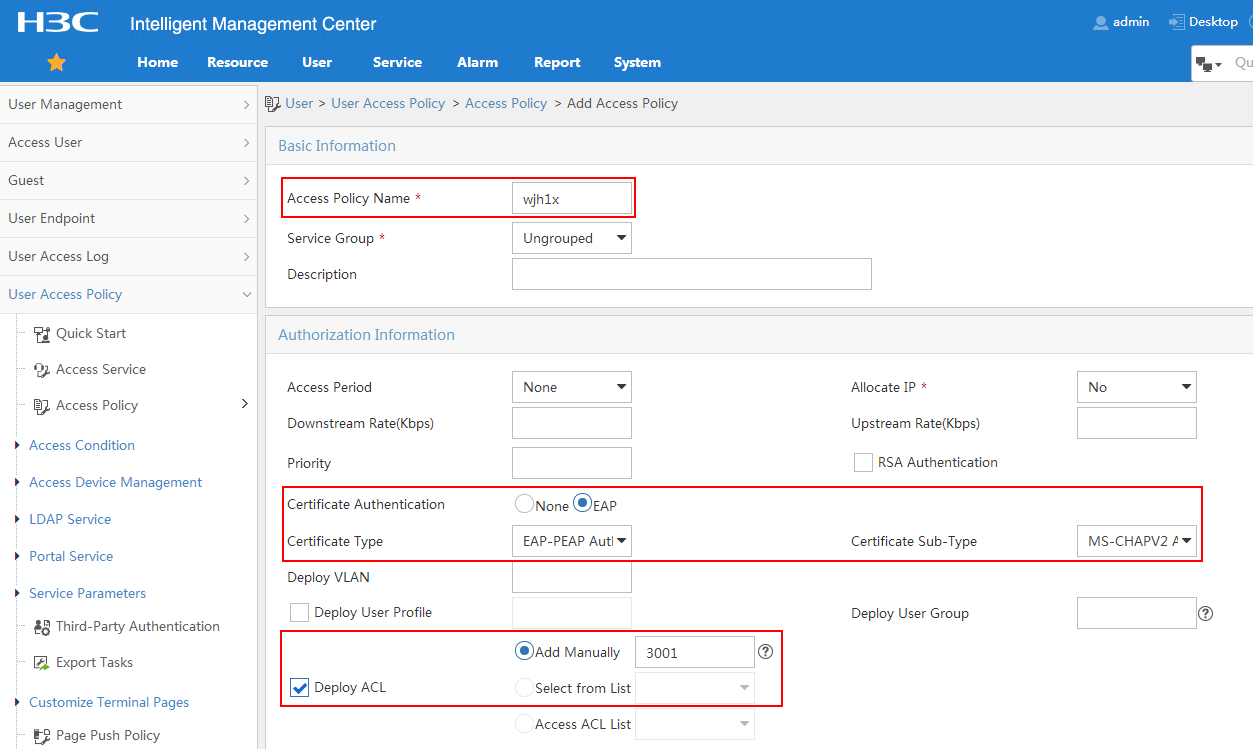Click Third-Party Authentication icon
This screenshot has height=749, width=1253.
42,627
